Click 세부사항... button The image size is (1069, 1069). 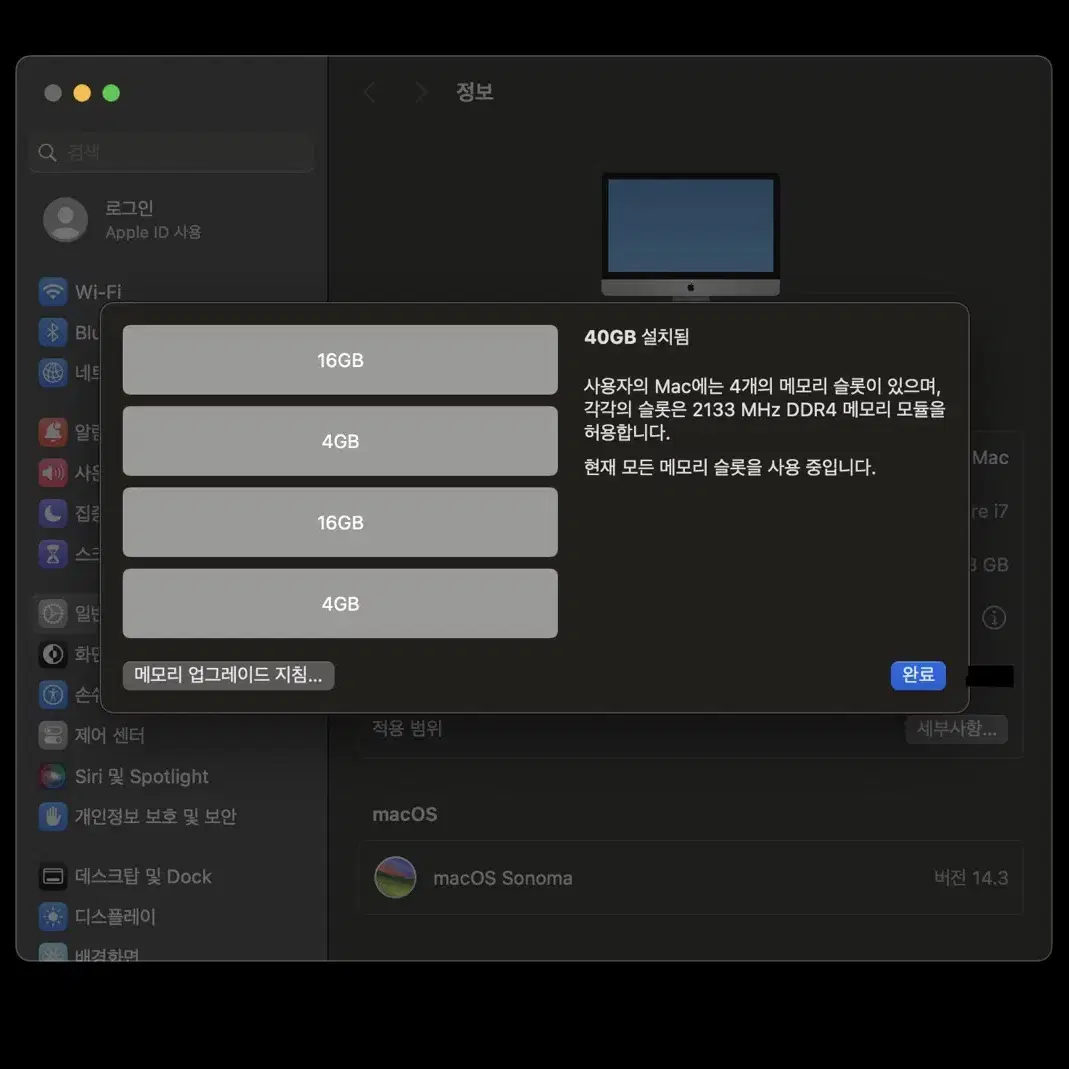[957, 729]
